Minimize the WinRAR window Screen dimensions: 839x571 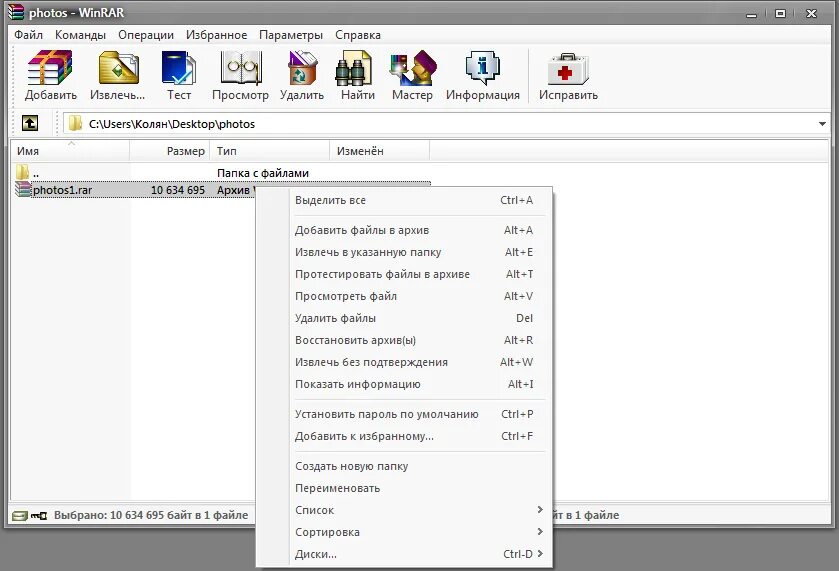pyautogui.click(x=752, y=14)
